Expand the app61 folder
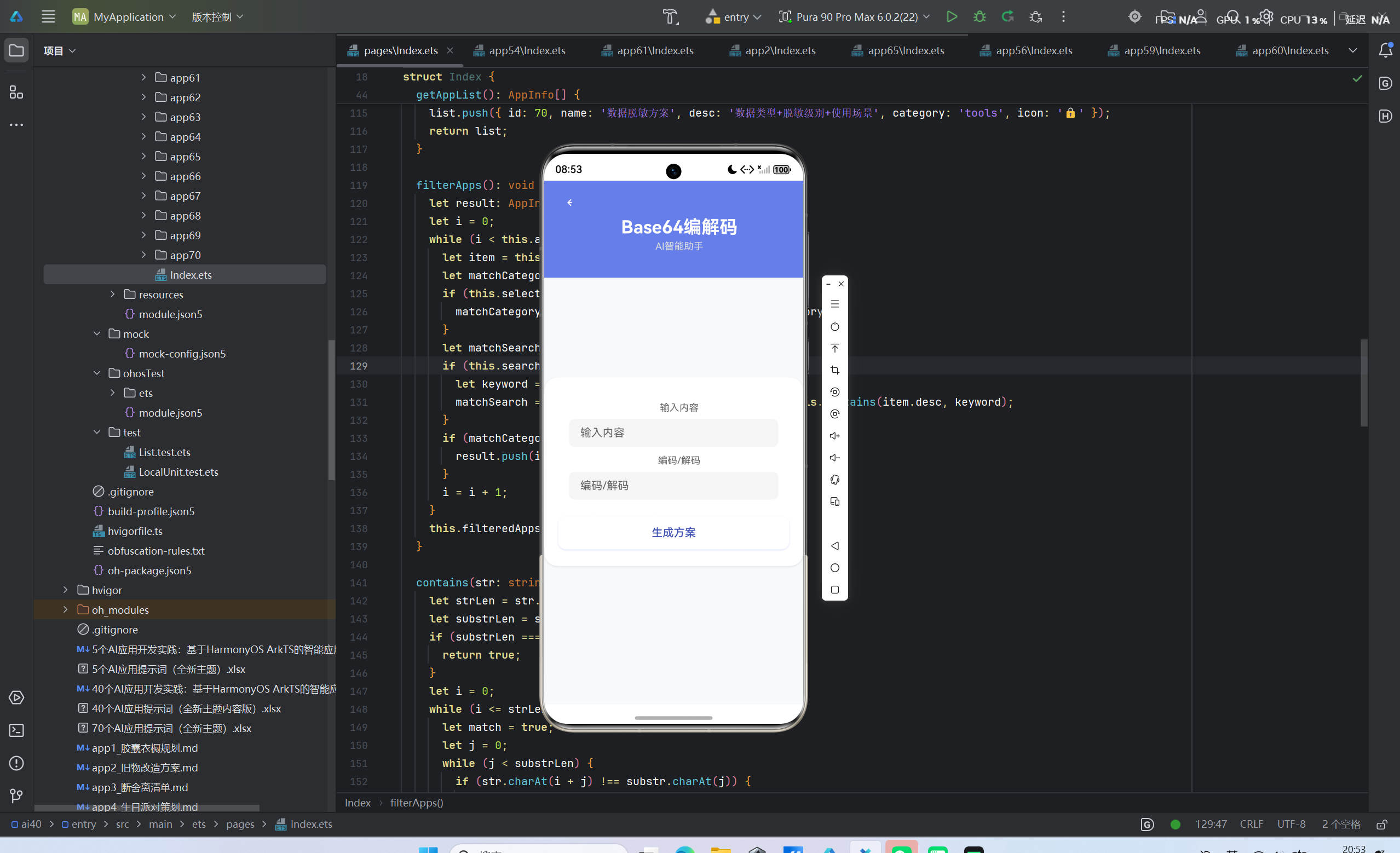This screenshot has width=1400, height=853. coord(144,77)
